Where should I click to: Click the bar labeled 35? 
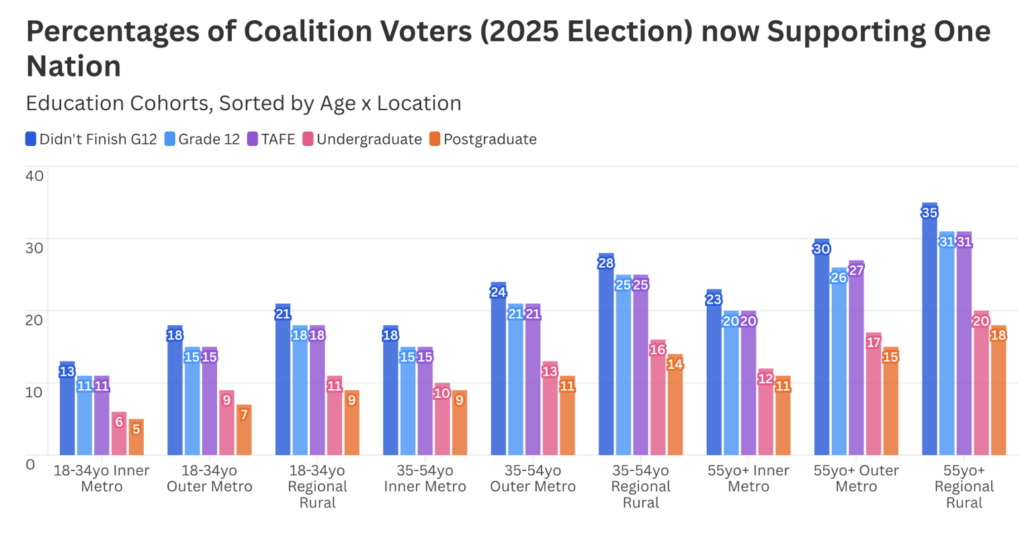tap(930, 330)
